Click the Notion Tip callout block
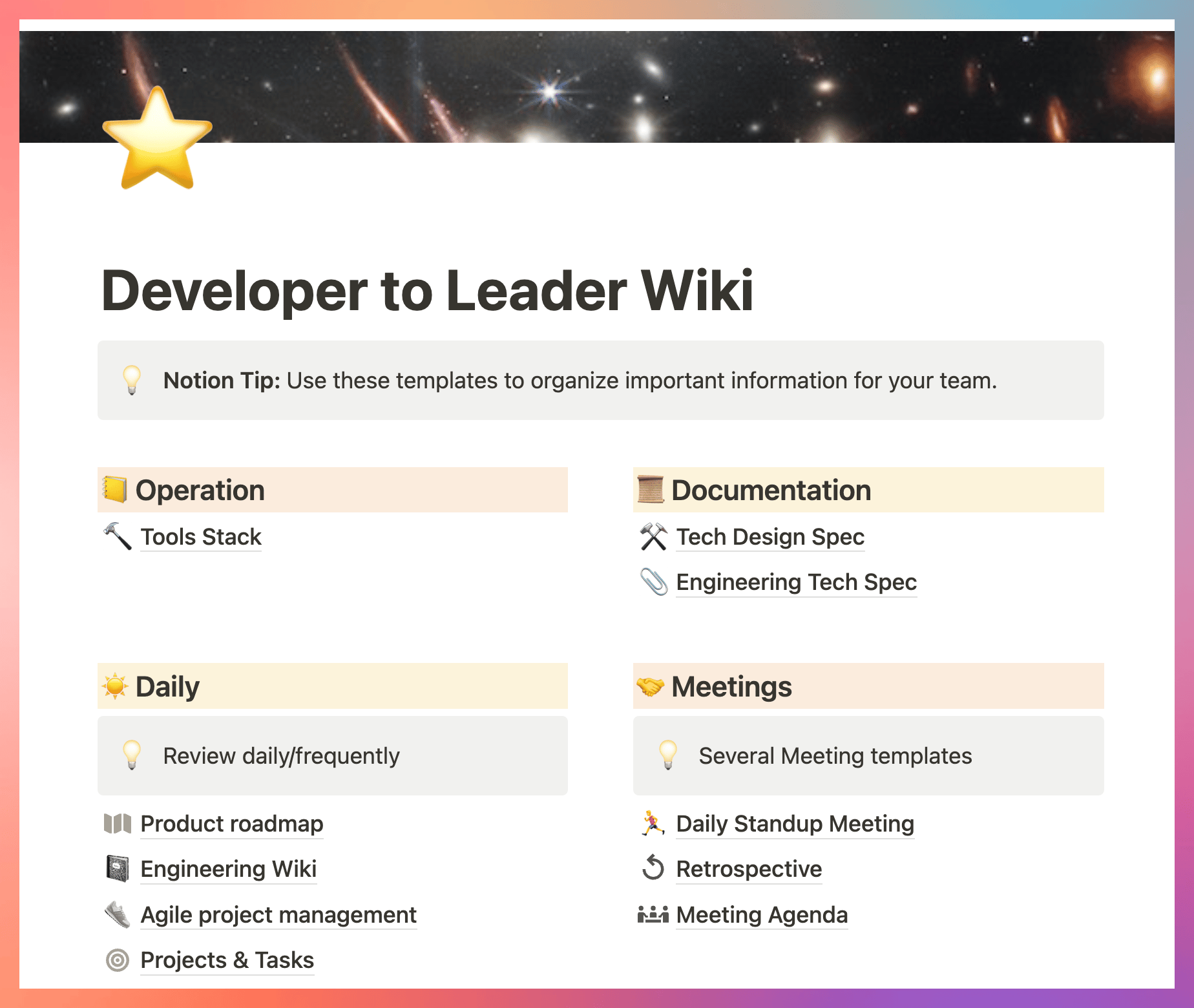 click(x=600, y=381)
